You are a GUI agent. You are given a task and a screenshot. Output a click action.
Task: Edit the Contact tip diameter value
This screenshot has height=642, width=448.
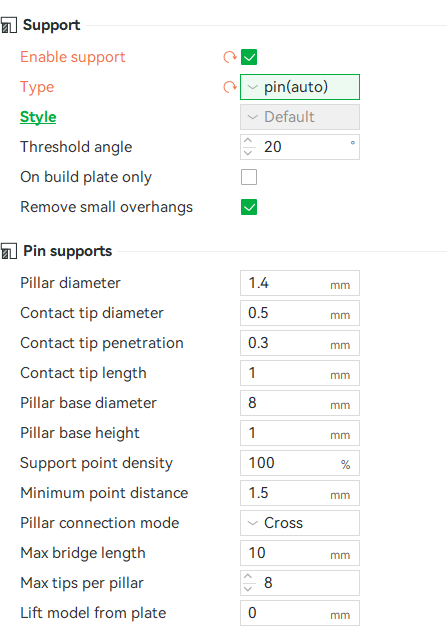300,313
